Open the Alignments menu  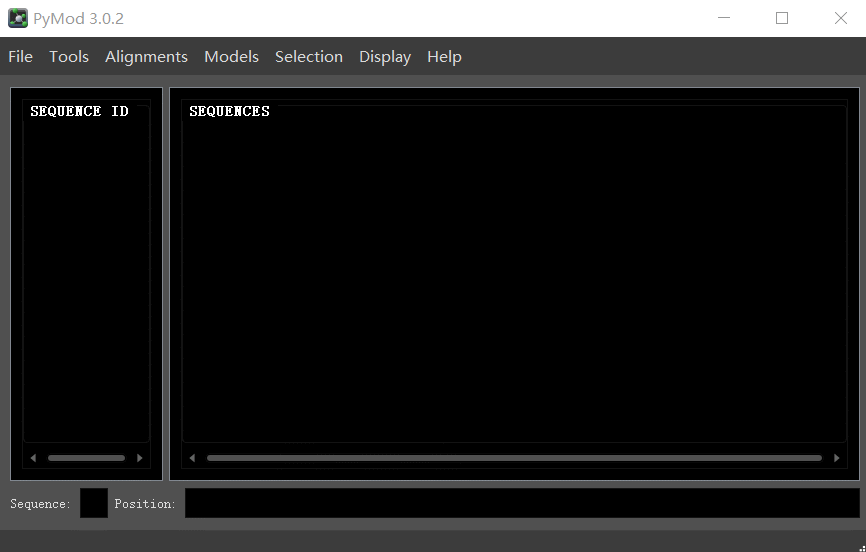tap(146, 57)
